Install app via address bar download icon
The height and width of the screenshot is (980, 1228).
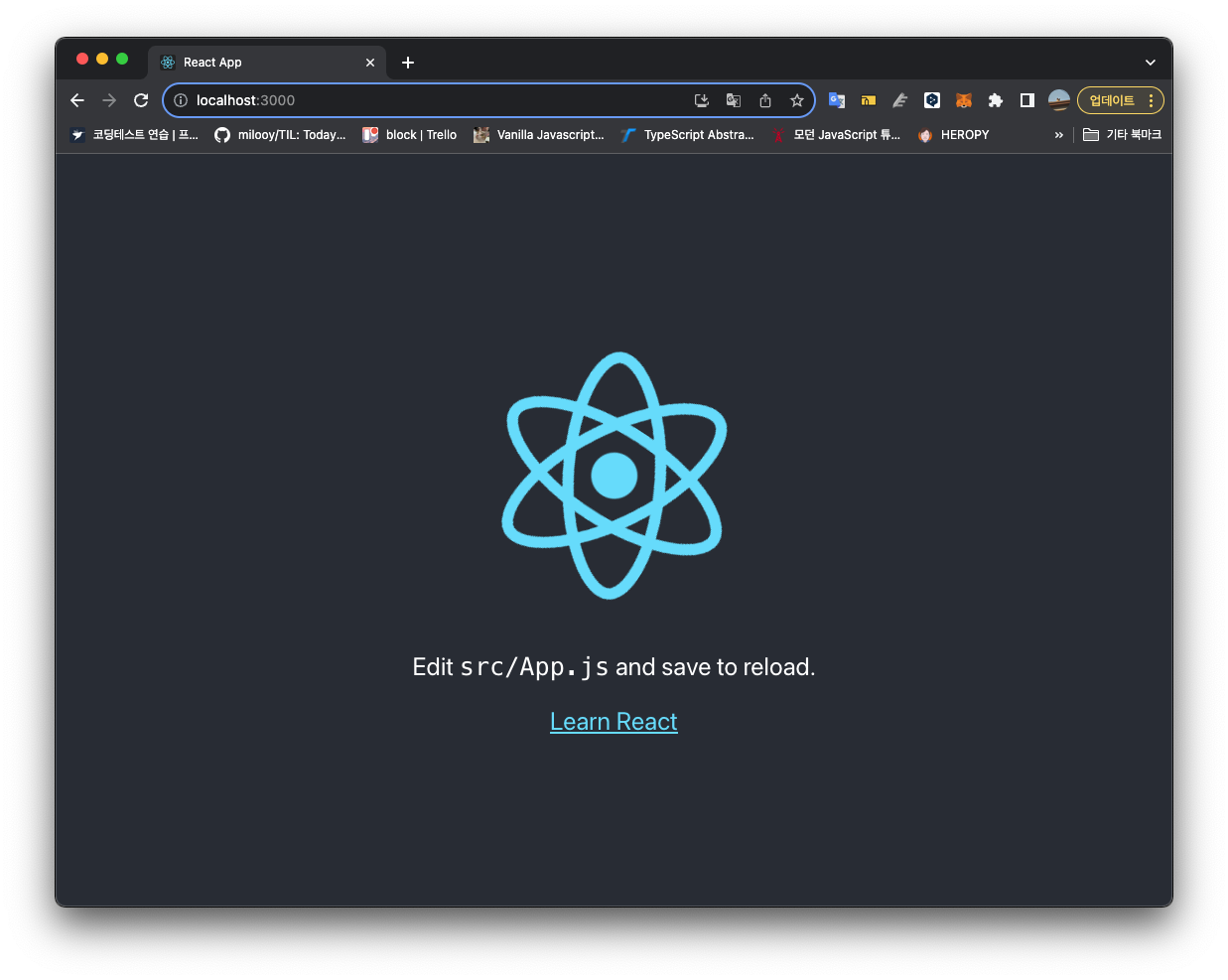click(702, 100)
